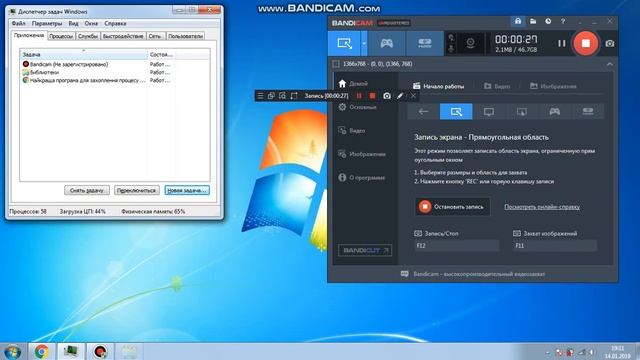Open Bandicam help question mark icon
640x360 pixels.
[563, 21]
